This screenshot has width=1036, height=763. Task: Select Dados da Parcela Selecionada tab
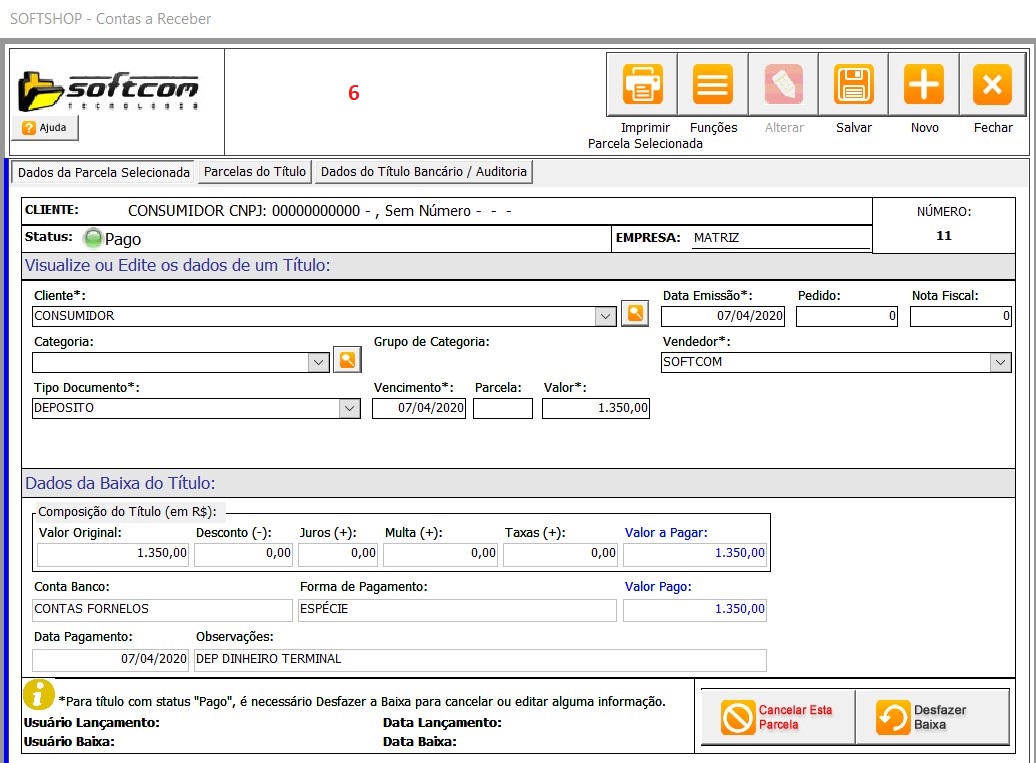(x=104, y=172)
